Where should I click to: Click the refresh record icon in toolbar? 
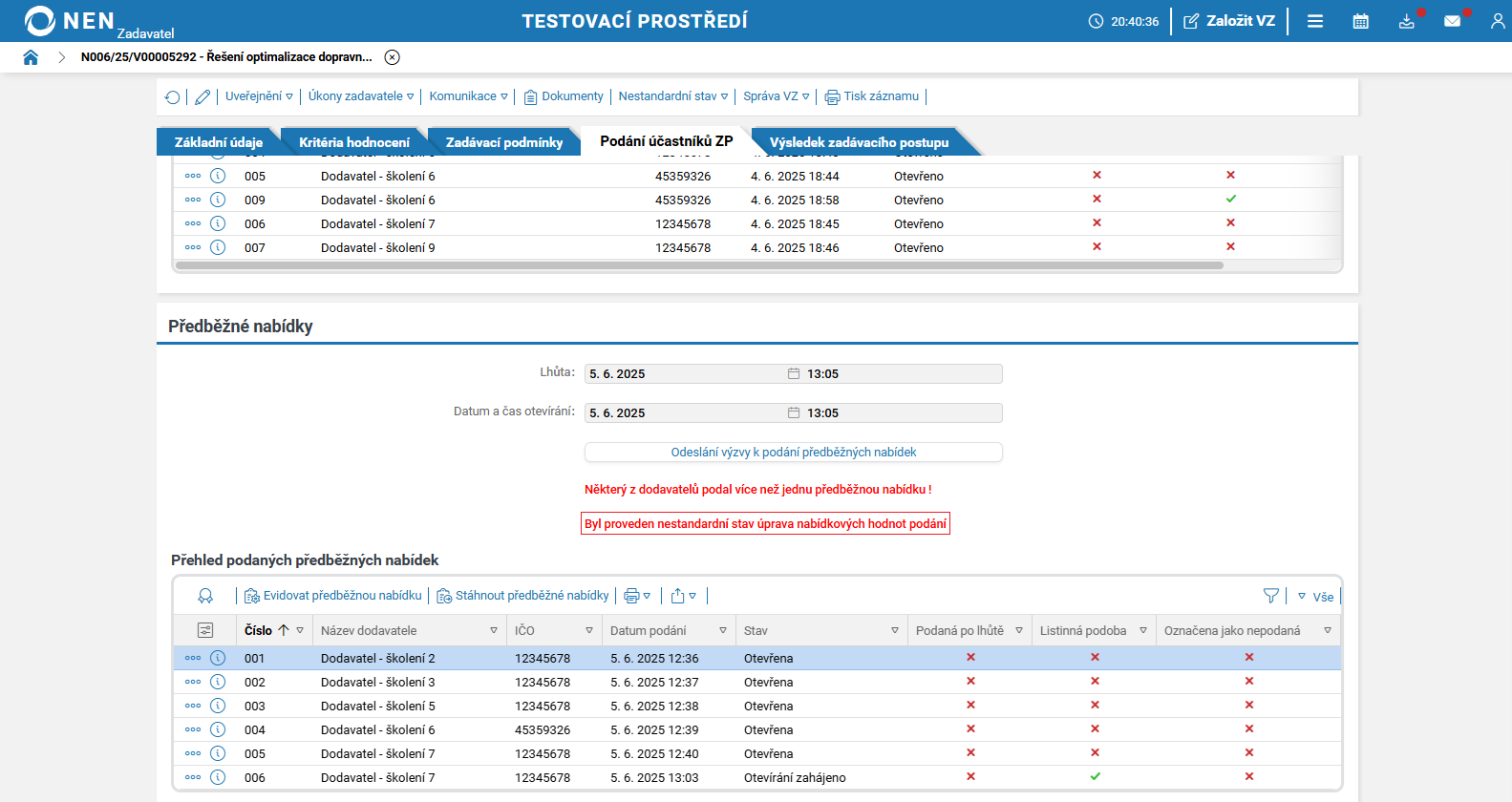(173, 96)
